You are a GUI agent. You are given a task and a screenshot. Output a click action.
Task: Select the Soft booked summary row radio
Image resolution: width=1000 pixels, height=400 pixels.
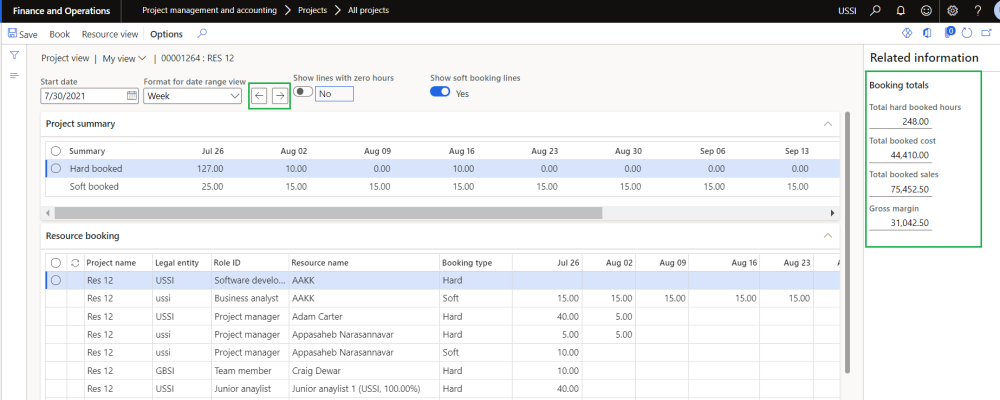point(56,187)
